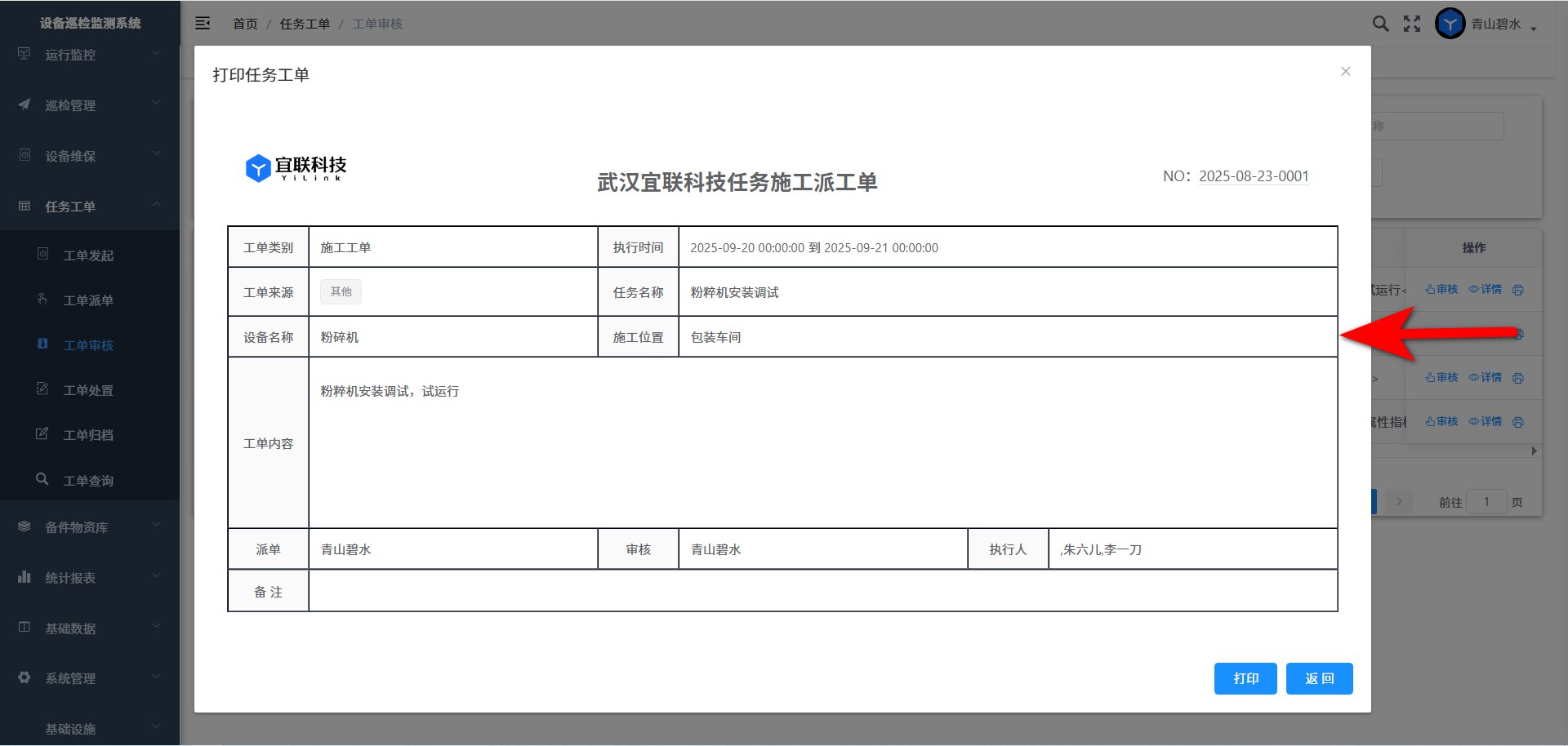Click 首页 breadcrumb link
Screen dimensions: 1568x746
(245, 24)
